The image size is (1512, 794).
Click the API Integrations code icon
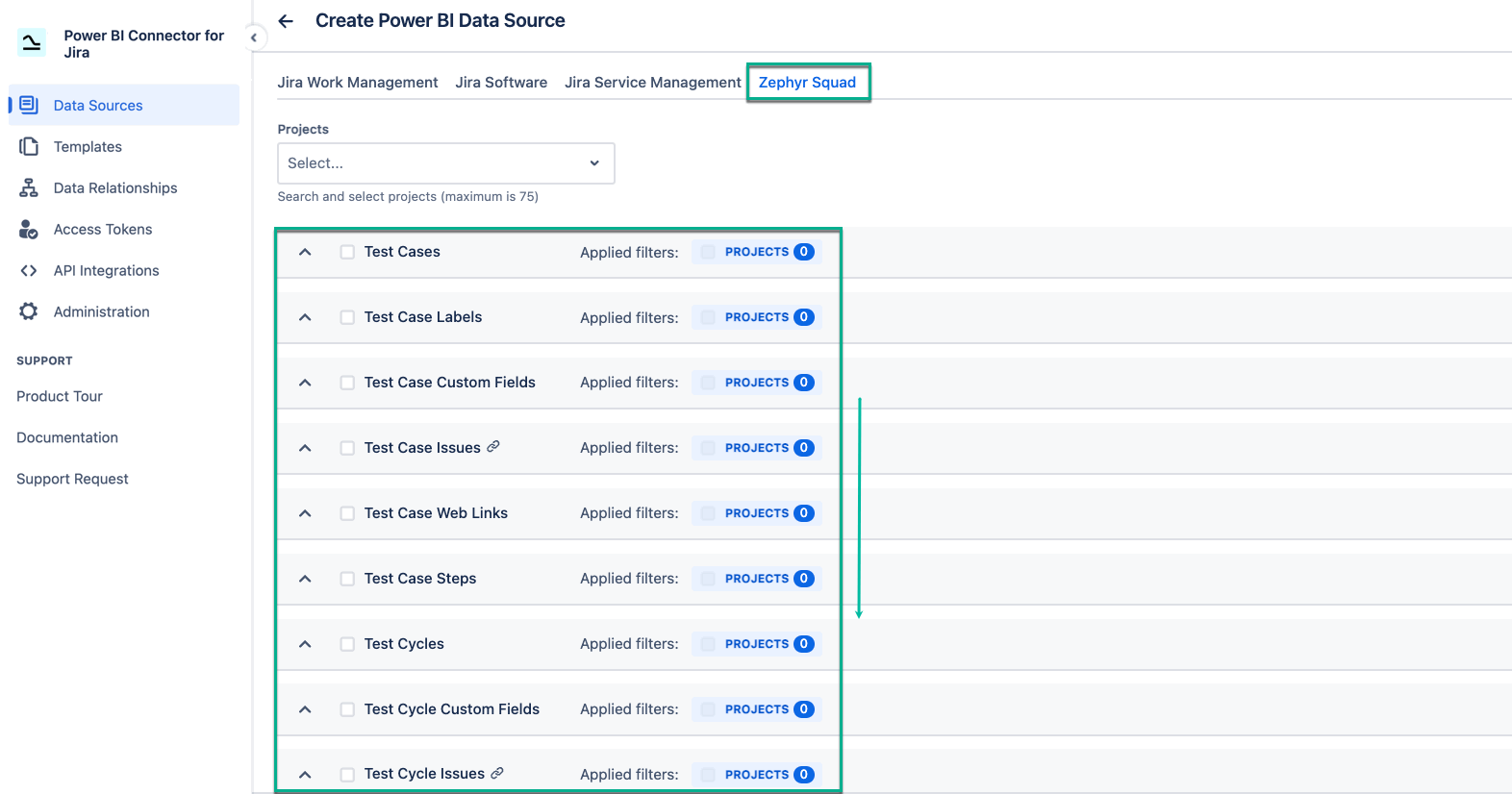point(29,270)
